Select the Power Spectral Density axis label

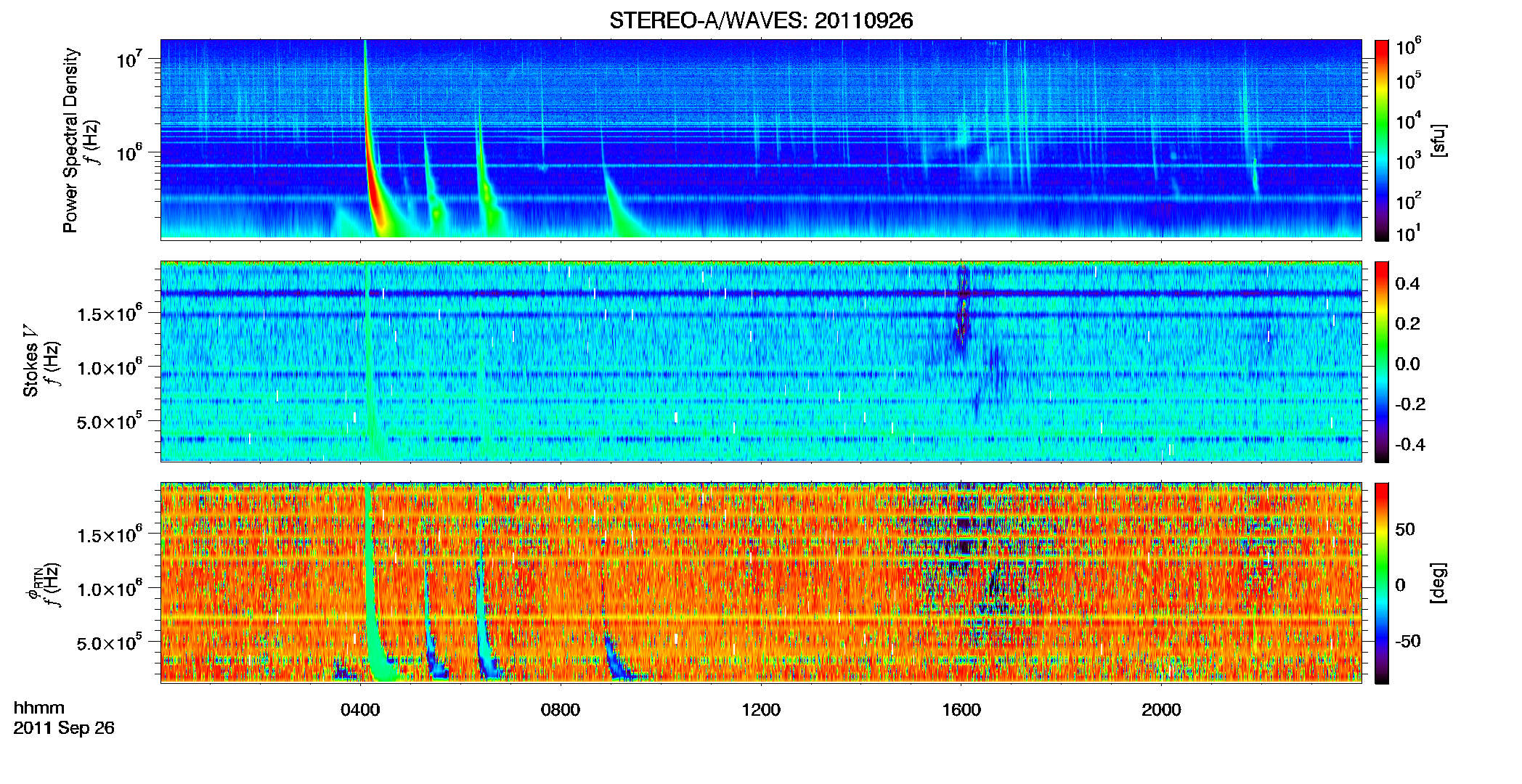click(x=70, y=140)
